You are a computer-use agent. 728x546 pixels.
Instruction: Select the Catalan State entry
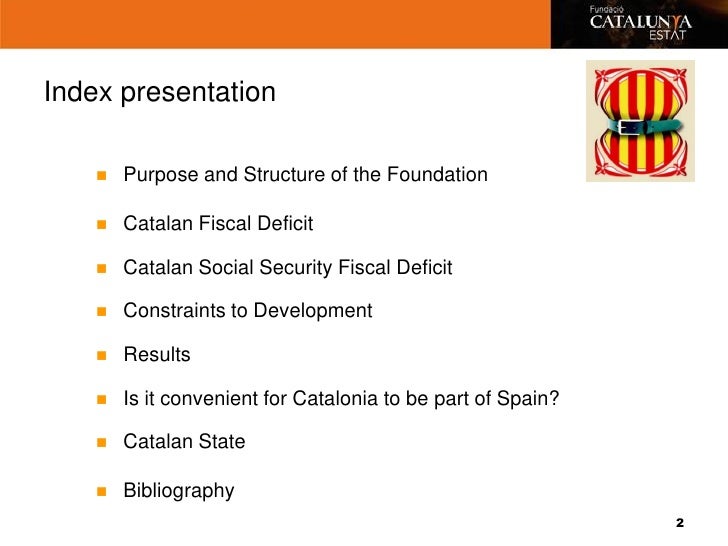click(184, 442)
